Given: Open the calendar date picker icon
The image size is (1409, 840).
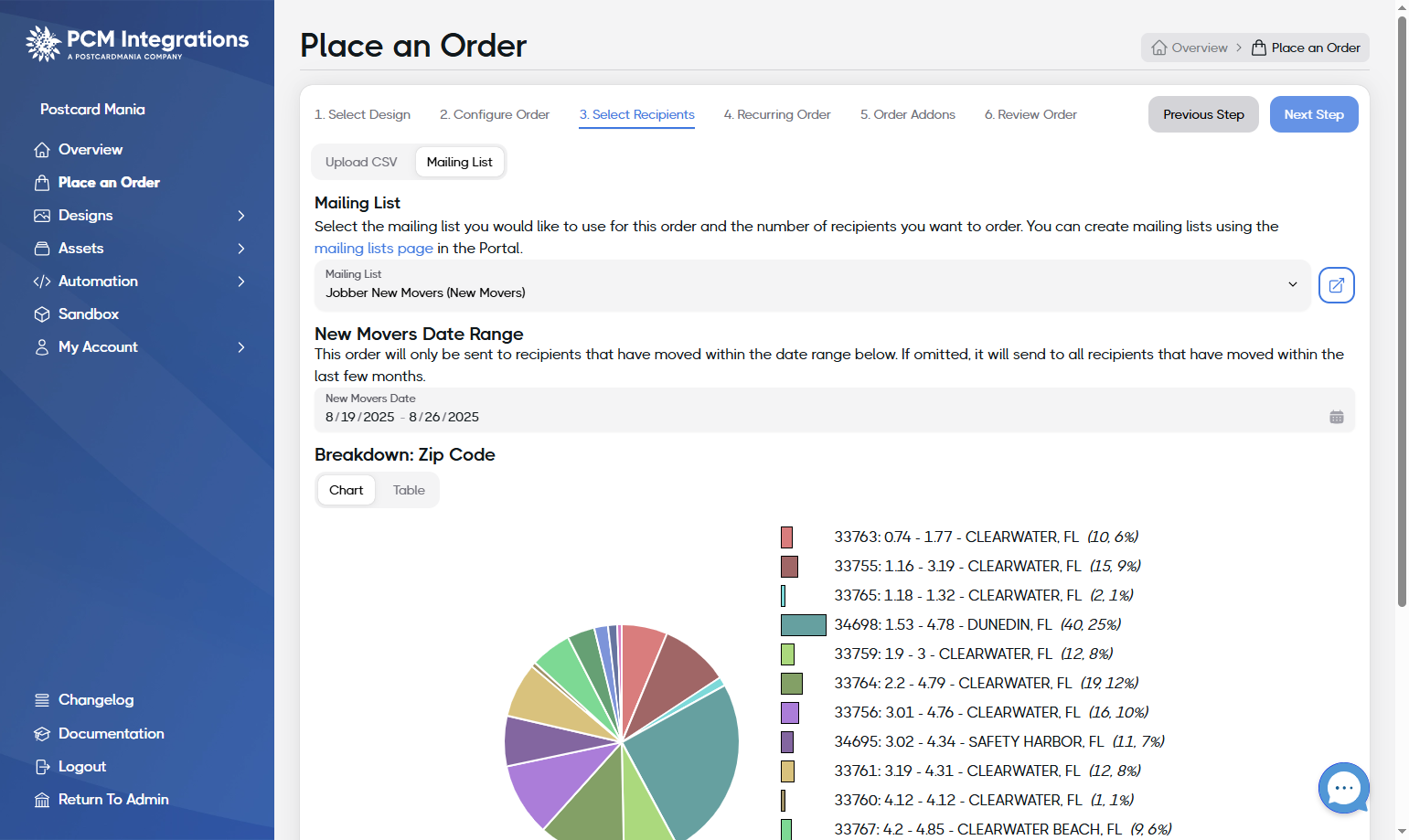Looking at the screenshot, I should (x=1337, y=417).
